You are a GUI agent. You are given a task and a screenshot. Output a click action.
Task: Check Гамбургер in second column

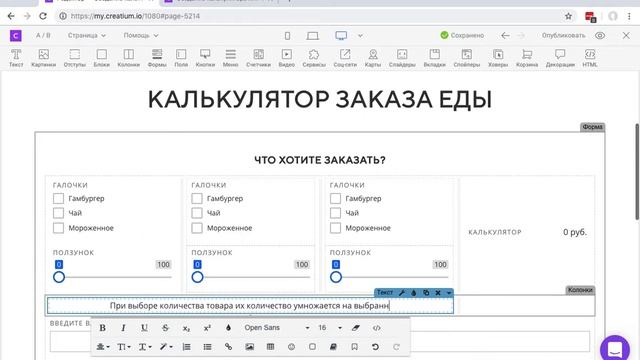click(197, 198)
